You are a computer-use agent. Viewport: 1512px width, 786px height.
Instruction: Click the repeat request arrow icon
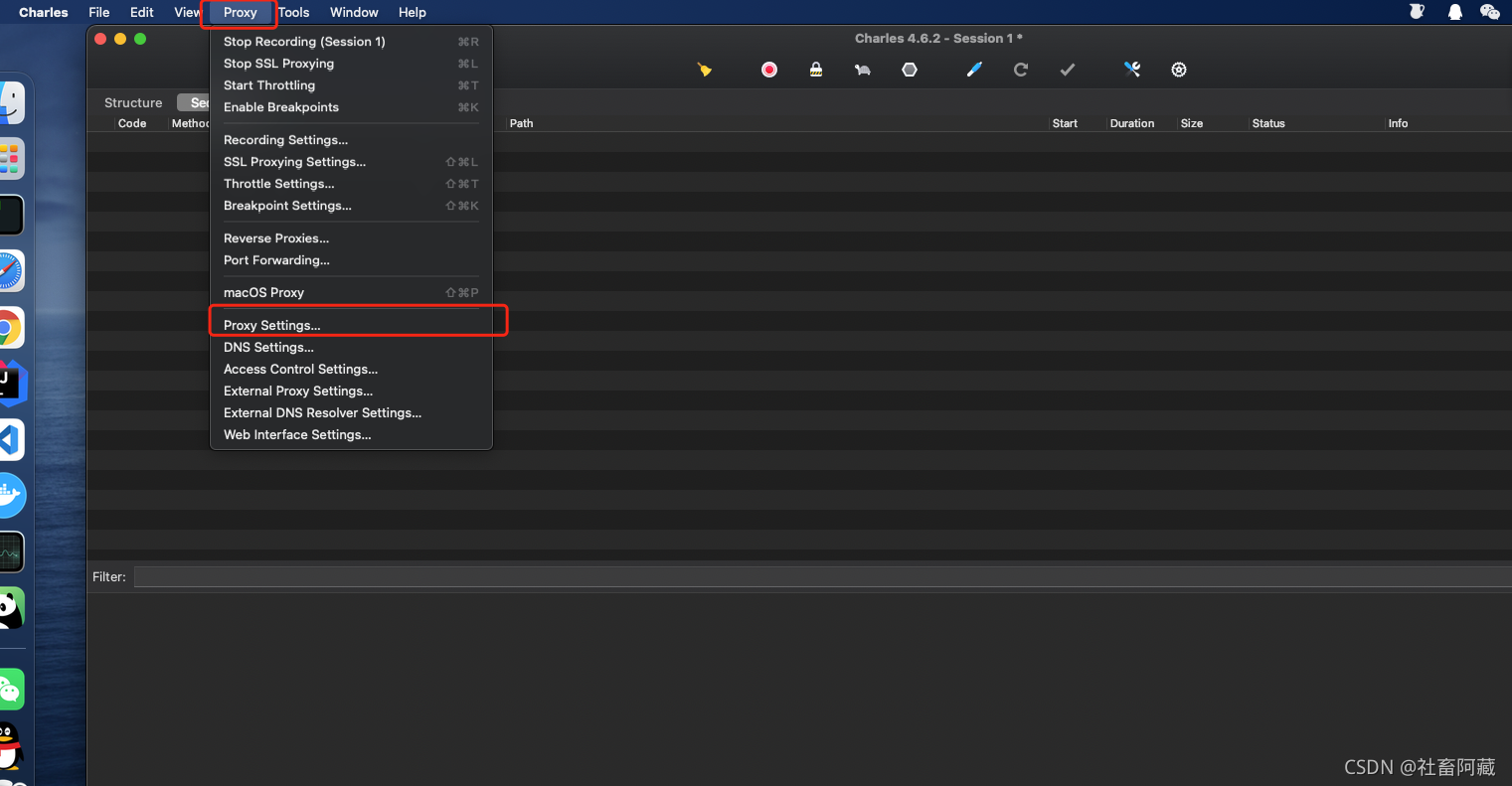[1021, 70]
